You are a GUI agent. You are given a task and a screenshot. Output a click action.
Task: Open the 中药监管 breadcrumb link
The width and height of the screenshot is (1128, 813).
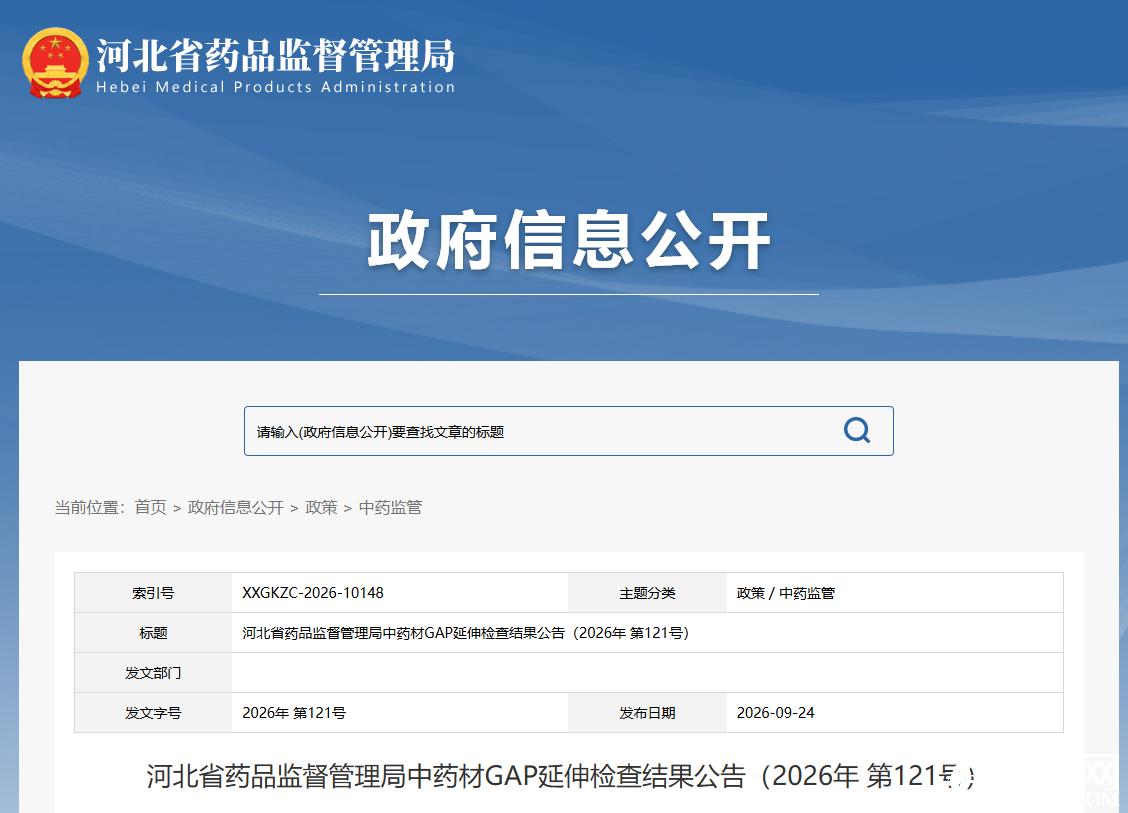tap(391, 507)
